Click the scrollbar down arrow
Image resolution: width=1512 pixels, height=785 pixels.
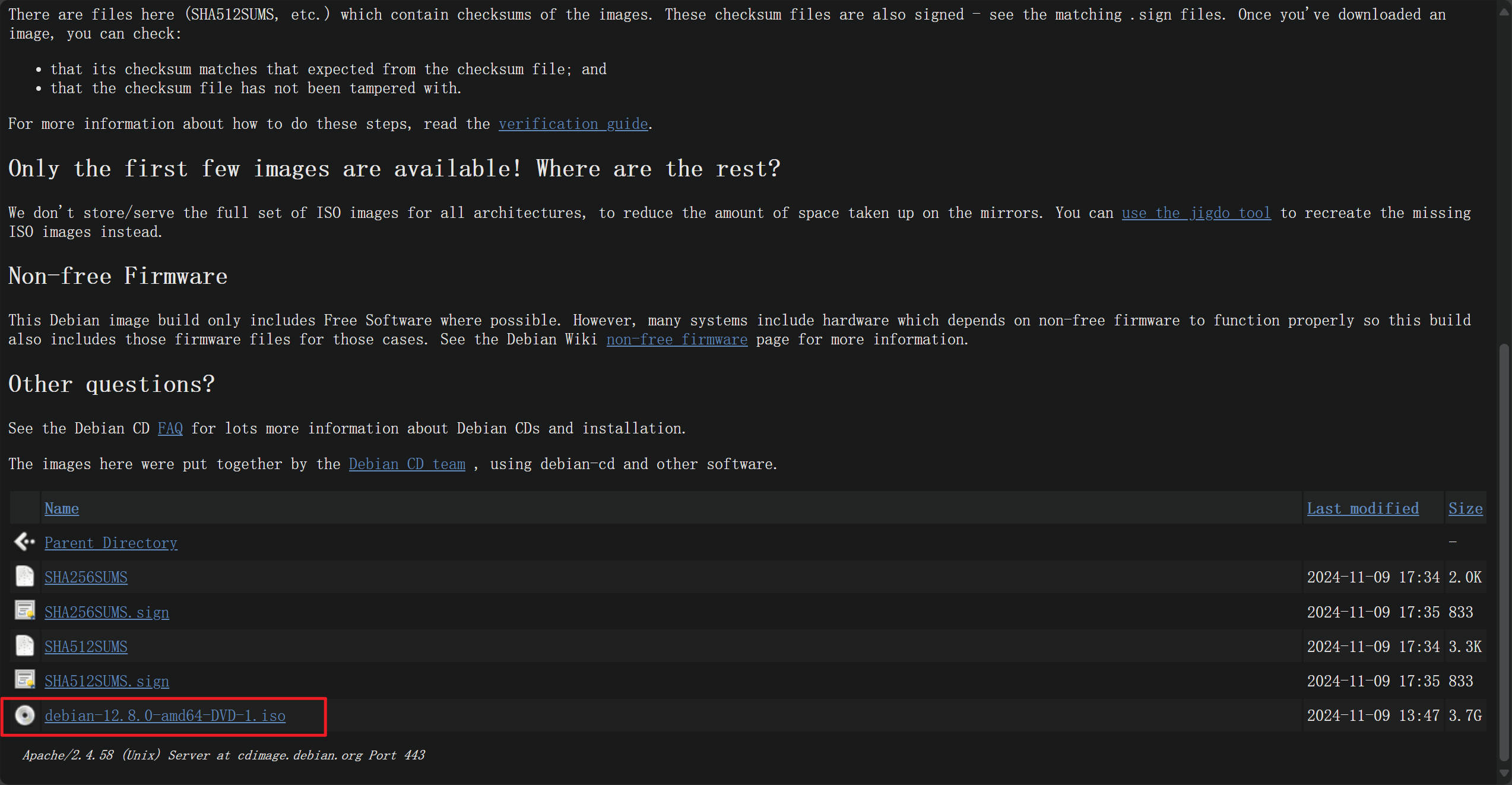(x=1503, y=774)
